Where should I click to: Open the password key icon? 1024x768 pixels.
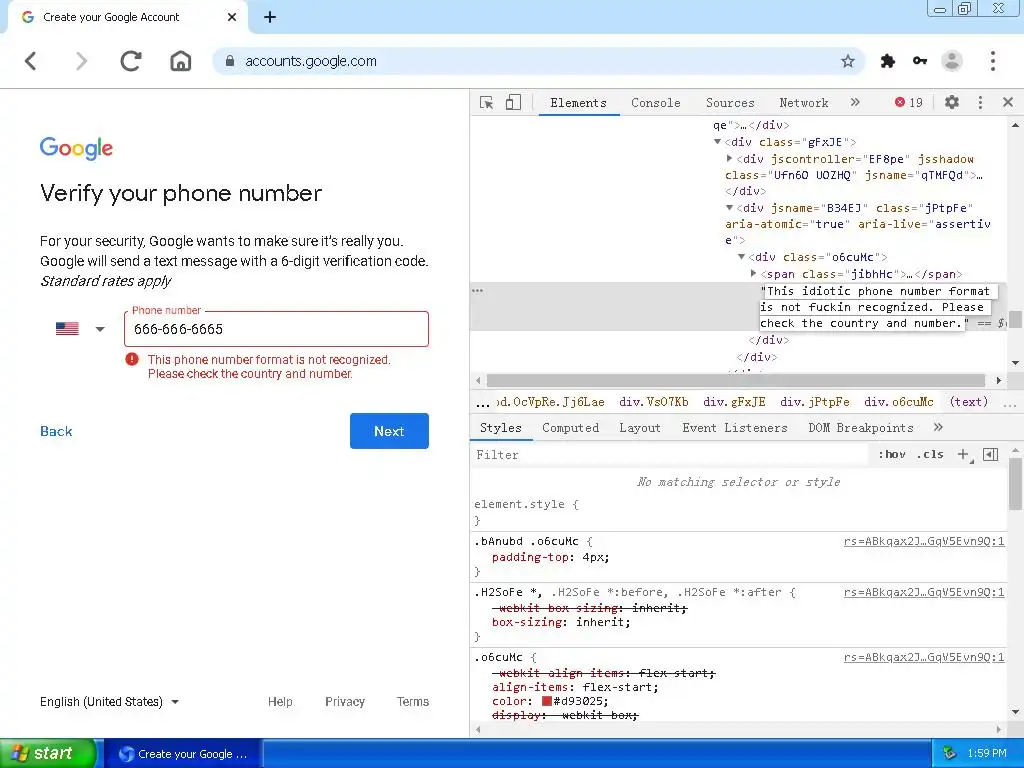[920, 61]
